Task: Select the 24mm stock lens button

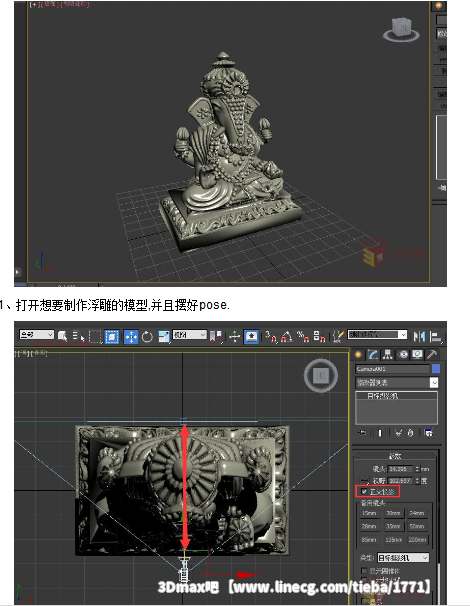Action: [x=417, y=513]
